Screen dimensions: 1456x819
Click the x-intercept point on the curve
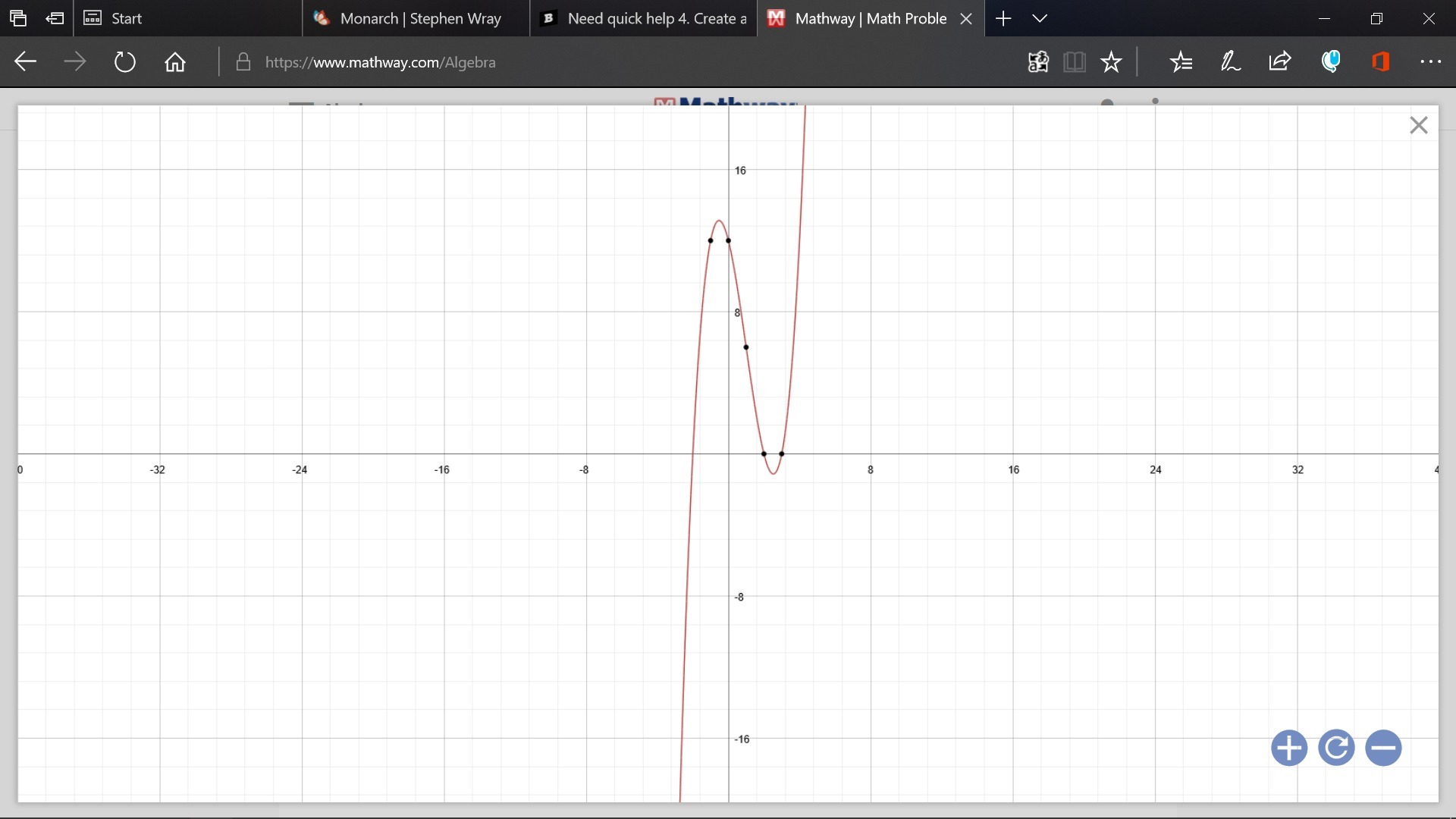pos(764,453)
